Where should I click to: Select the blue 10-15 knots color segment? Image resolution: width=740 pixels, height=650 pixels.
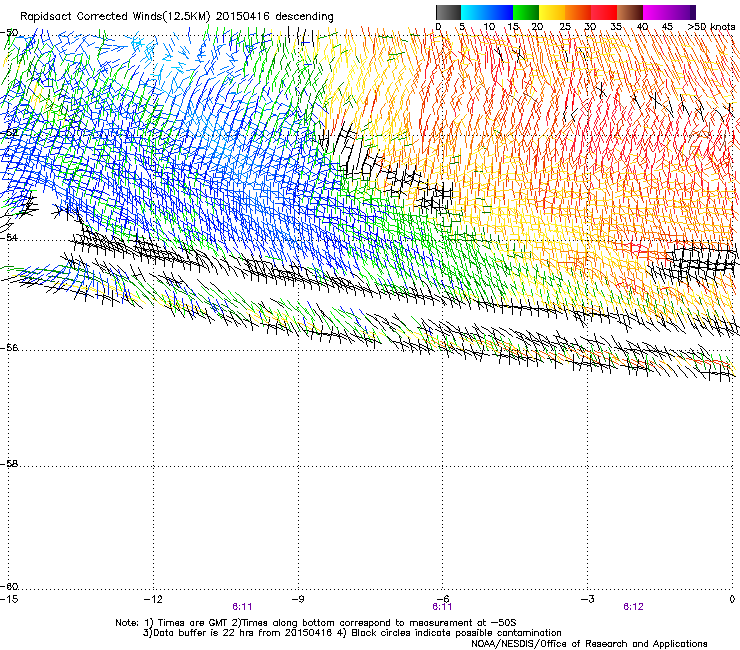click(x=500, y=12)
